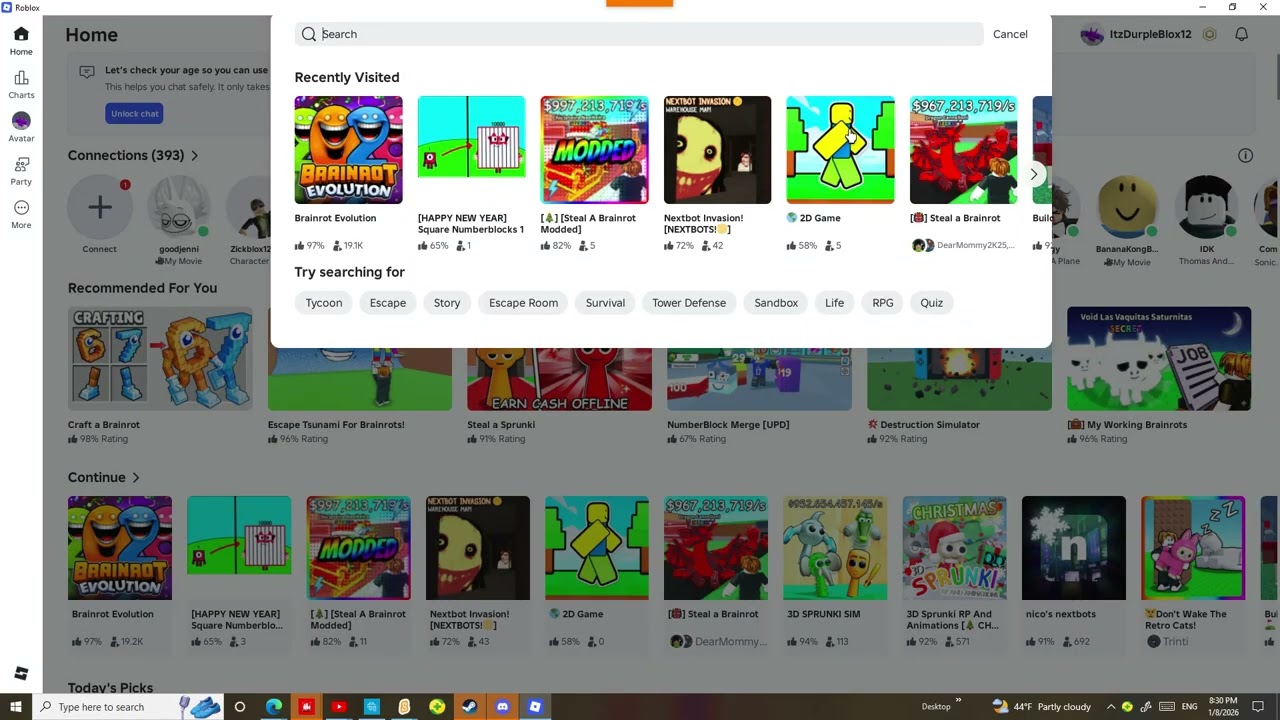Open 3D SPRUNKI SIM in Continue
The height and width of the screenshot is (720, 1280).
tap(835, 548)
